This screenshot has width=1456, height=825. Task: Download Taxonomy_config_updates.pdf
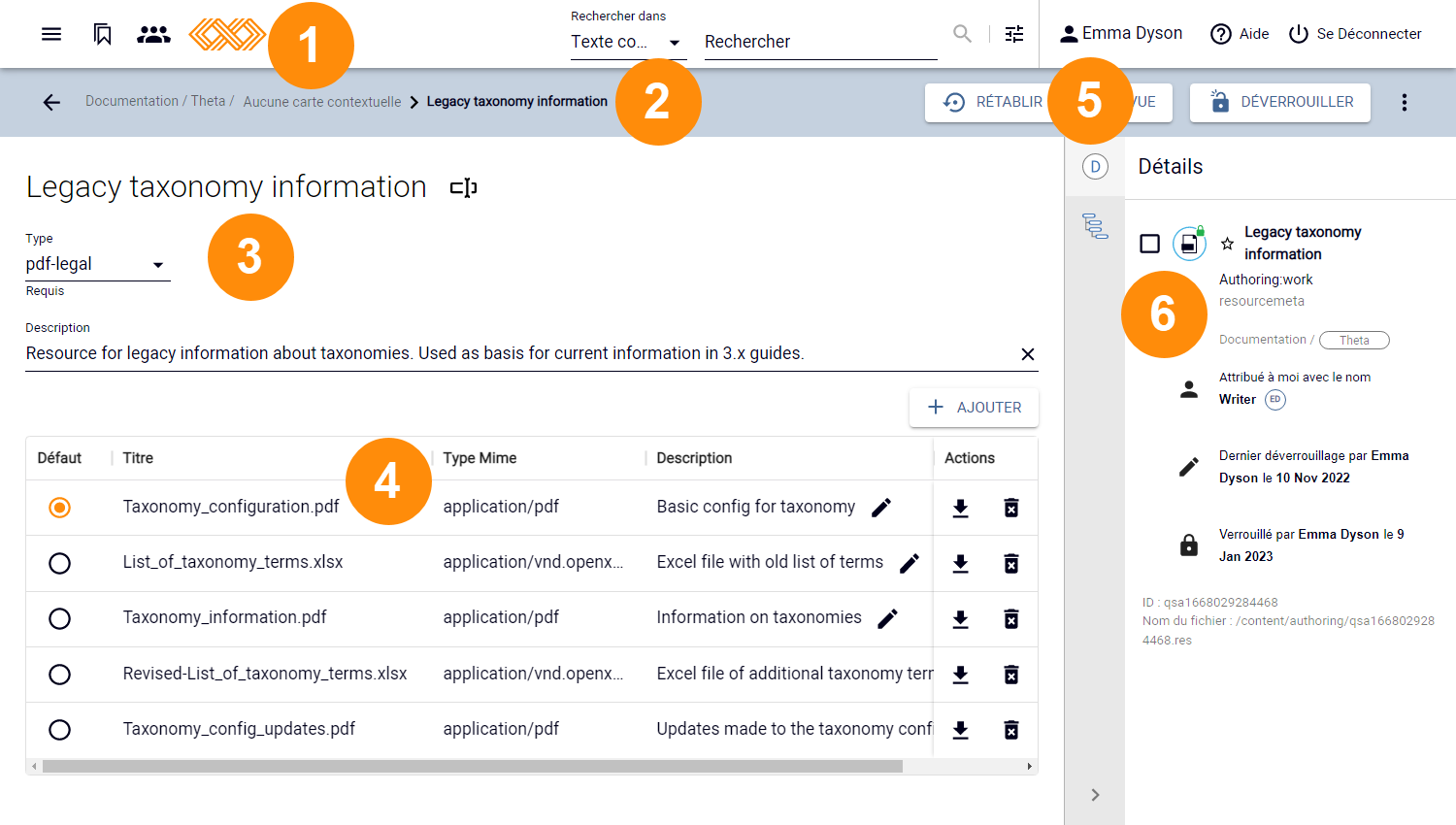pos(960,729)
